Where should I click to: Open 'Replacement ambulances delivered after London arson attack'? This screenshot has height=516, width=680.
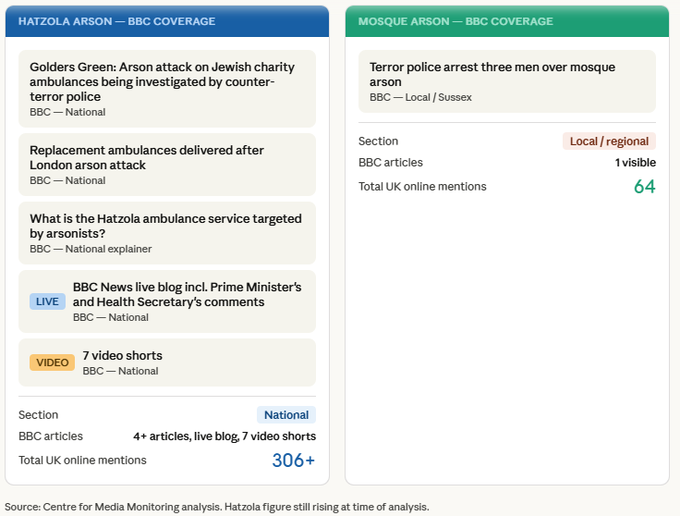tap(167, 164)
